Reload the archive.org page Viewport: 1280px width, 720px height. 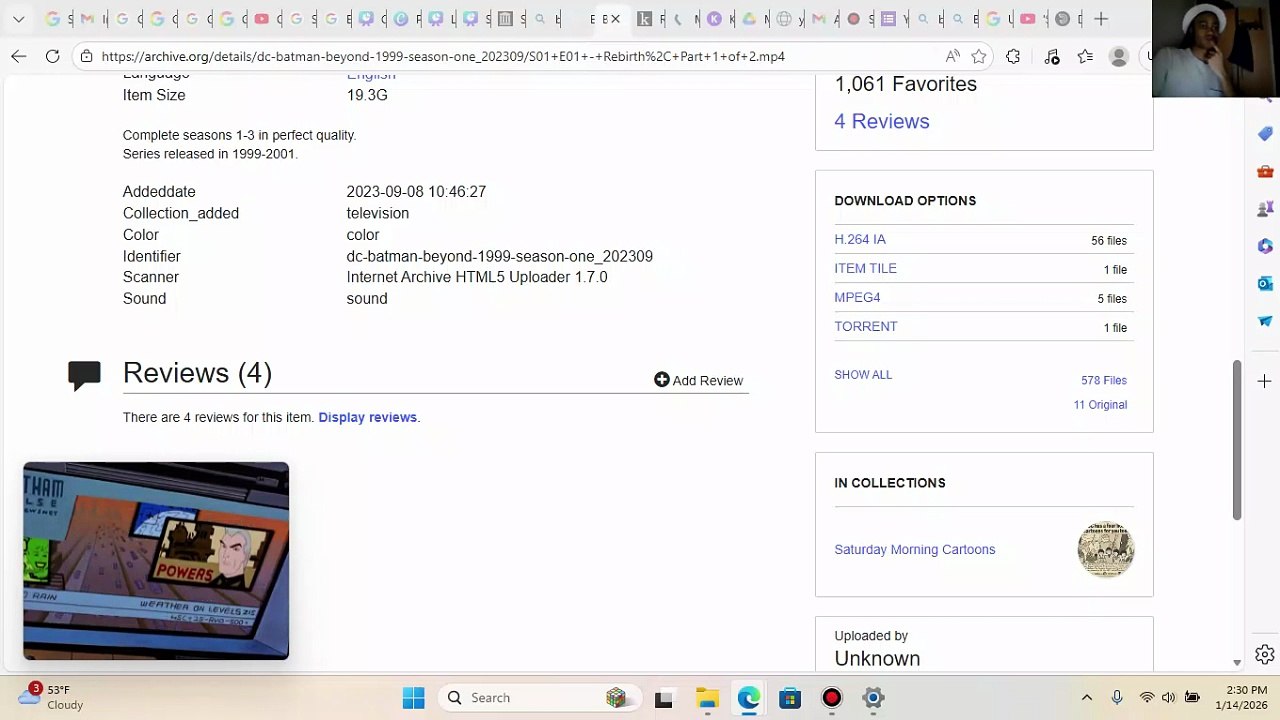click(x=53, y=57)
